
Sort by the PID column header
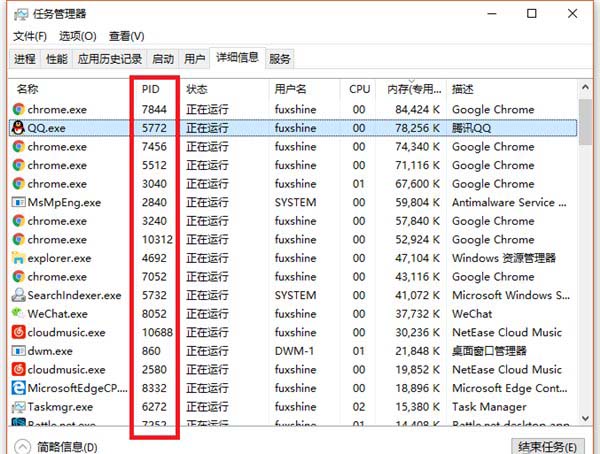pyautogui.click(x=150, y=89)
